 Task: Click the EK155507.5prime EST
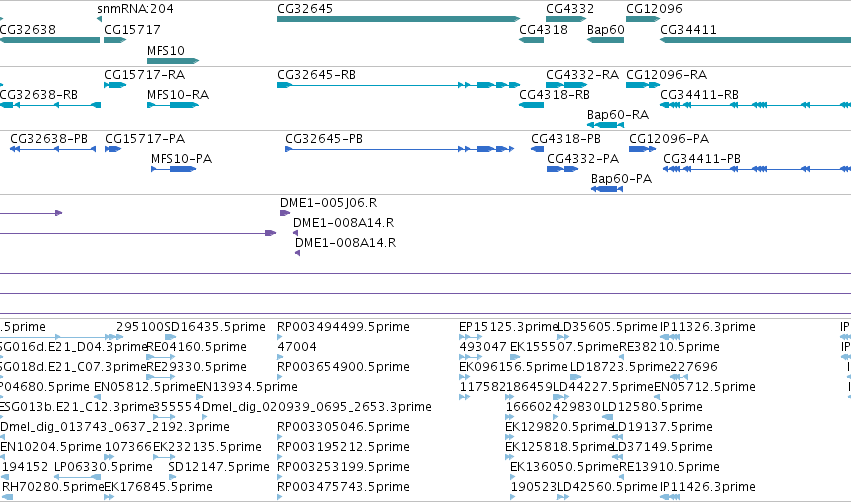[515, 357]
